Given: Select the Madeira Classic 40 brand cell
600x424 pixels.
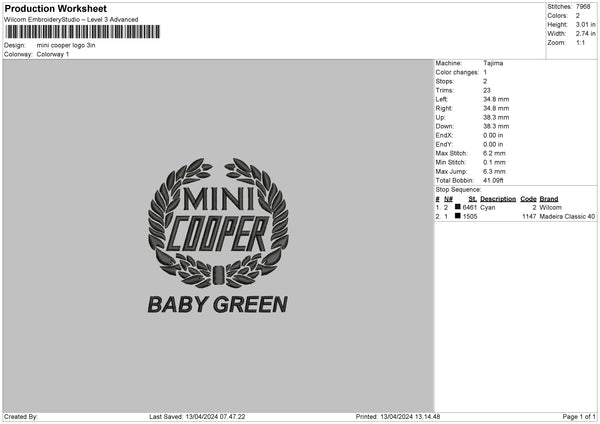Looking at the screenshot, I should coord(567,217).
